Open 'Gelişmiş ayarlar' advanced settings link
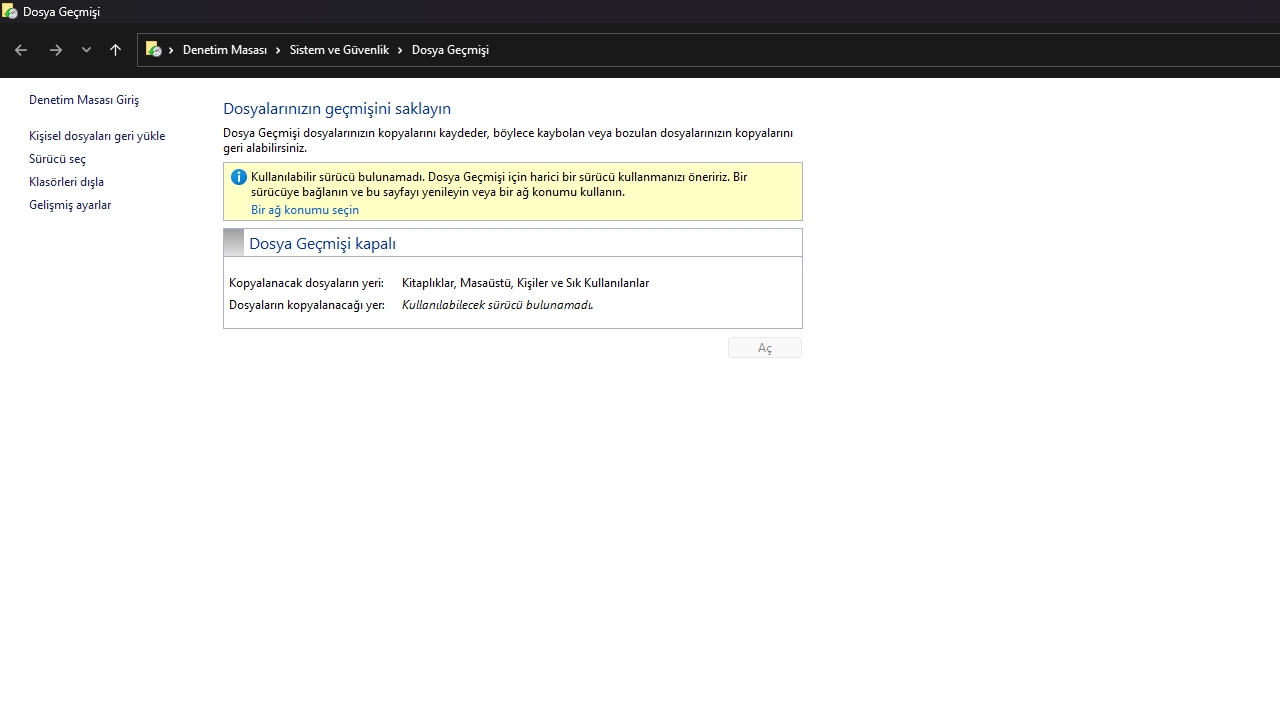This screenshot has height=720, width=1280. (70, 205)
